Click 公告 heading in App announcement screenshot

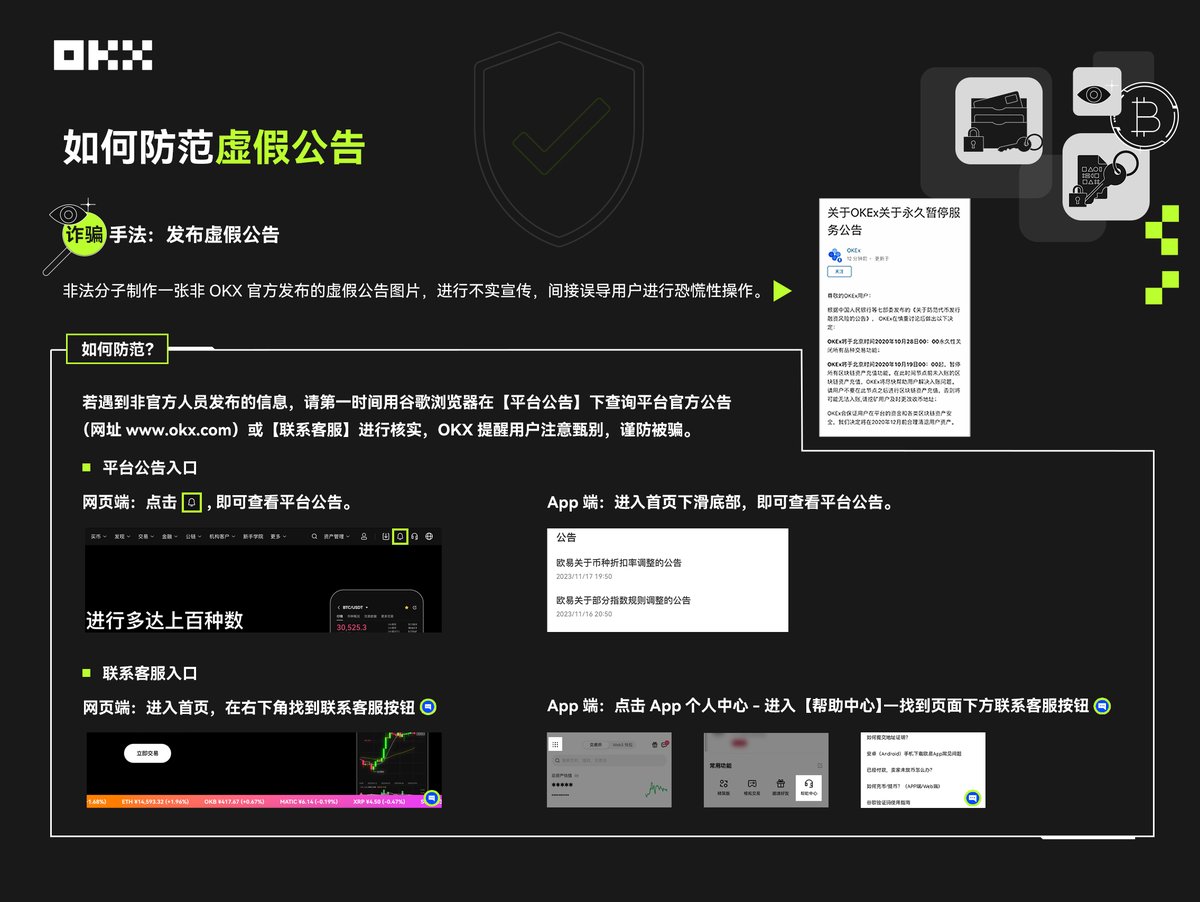coord(567,537)
